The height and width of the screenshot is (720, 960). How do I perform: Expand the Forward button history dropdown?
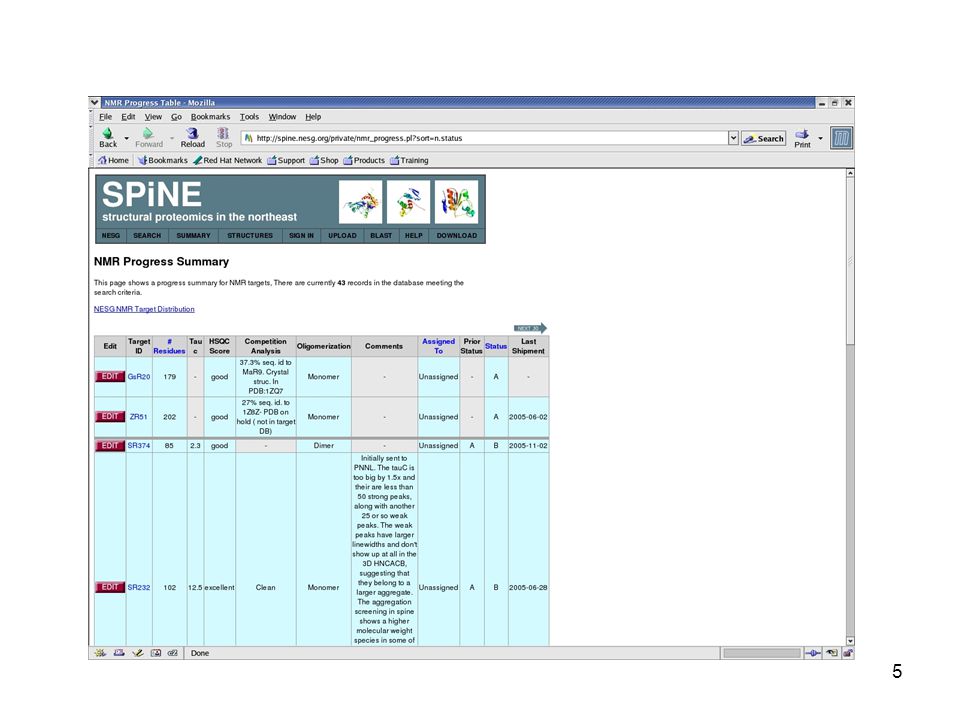(x=172, y=138)
